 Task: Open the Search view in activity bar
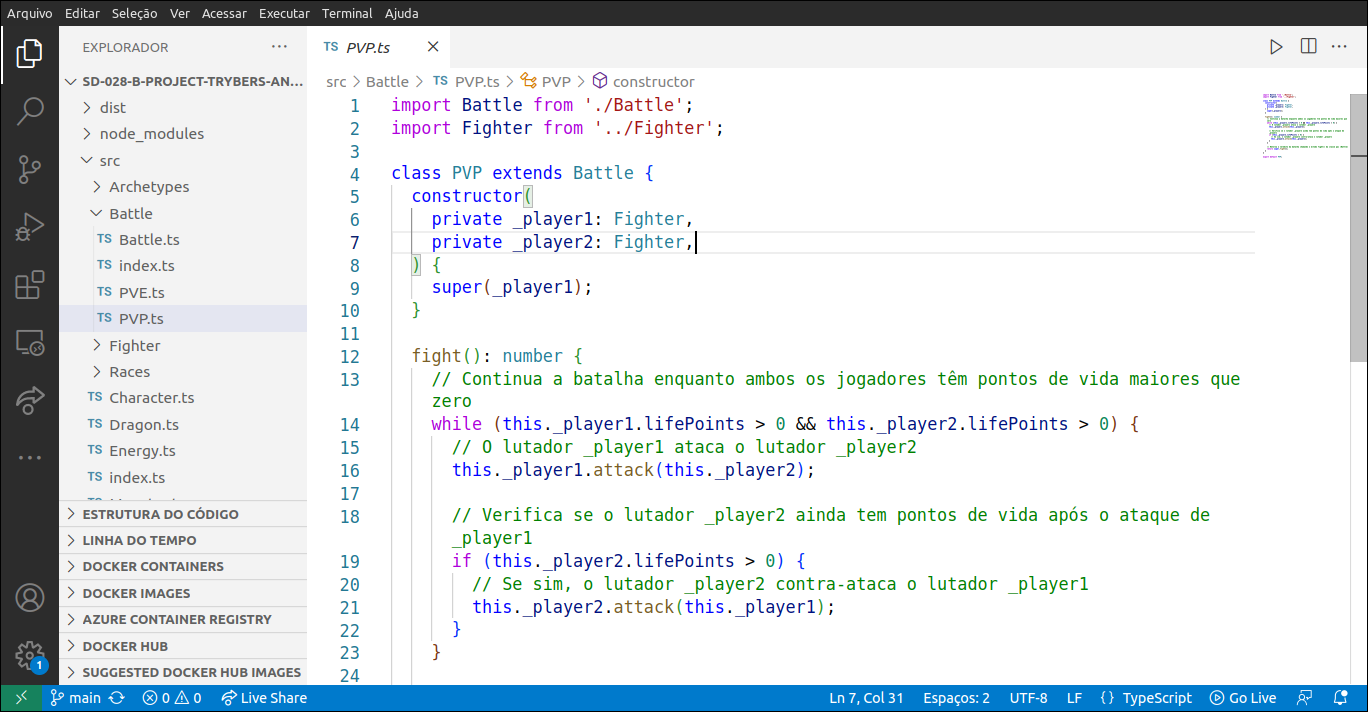click(x=30, y=111)
